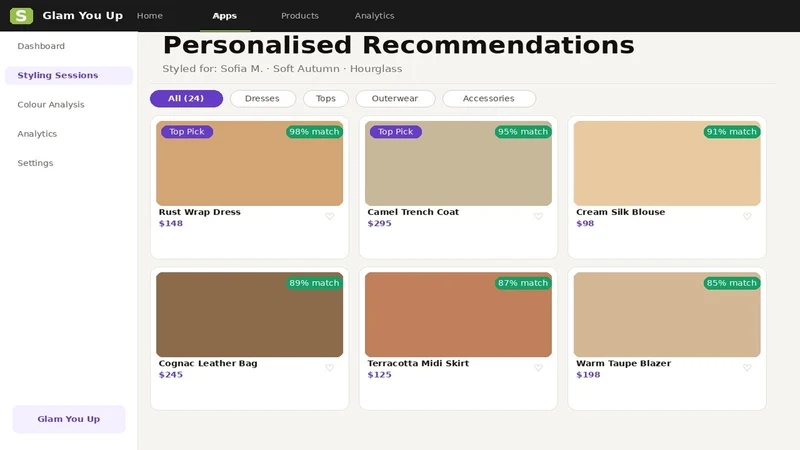The height and width of the screenshot is (450, 800).
Task: Favorite the Cream Silk Blouse heart icon
Action: pyautogui.click(x=747, y=216)
